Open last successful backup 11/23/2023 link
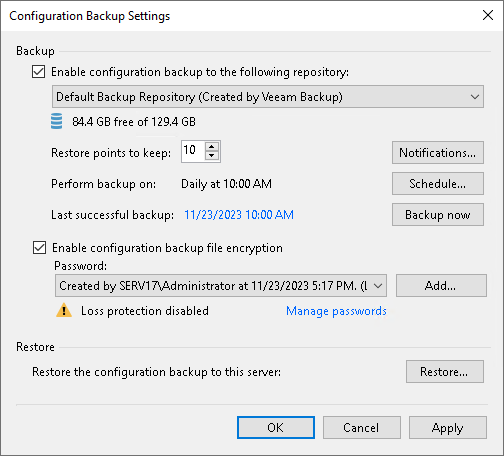This screenshot has height=456, width=504. 239,215
